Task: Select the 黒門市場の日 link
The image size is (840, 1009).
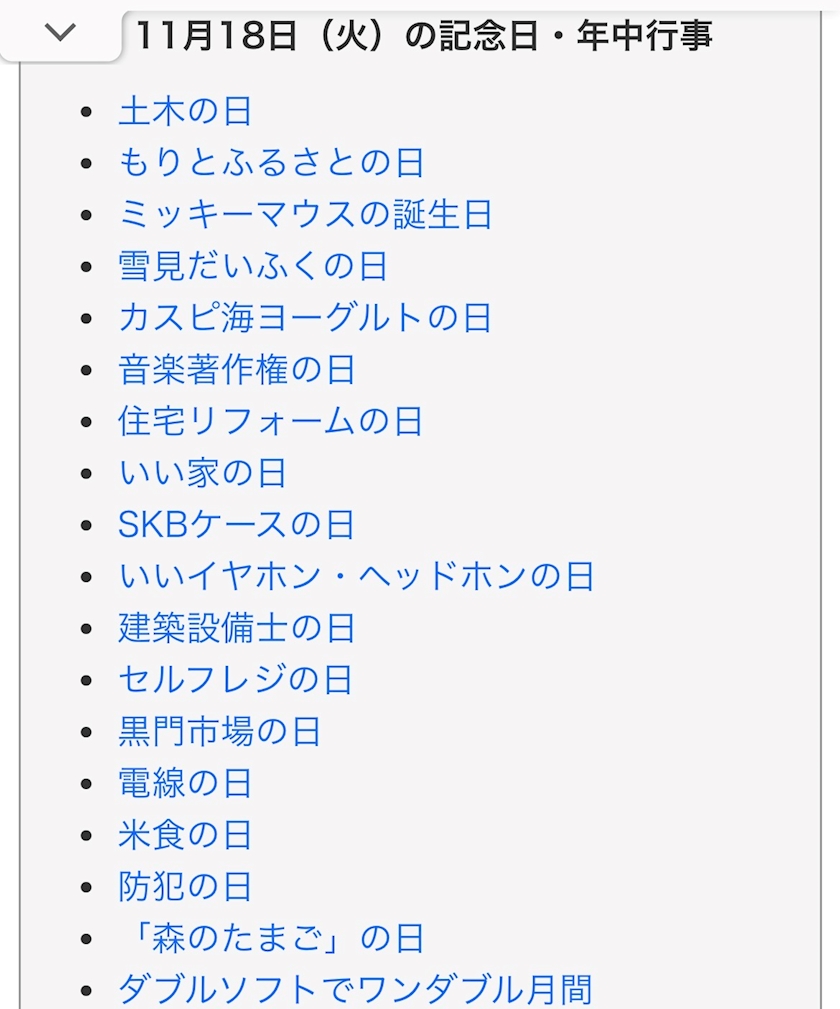Action: [220, 732]
